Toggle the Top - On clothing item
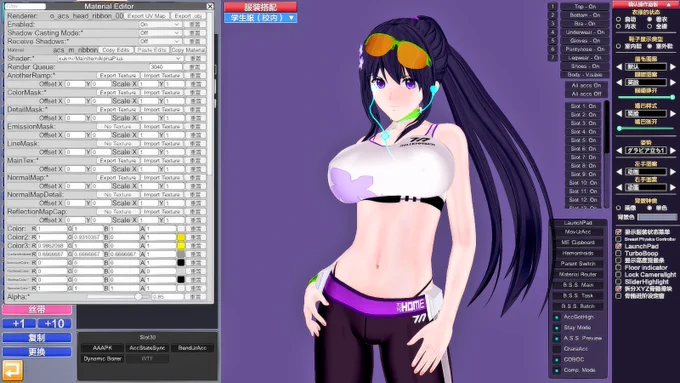 click(585, 7)
